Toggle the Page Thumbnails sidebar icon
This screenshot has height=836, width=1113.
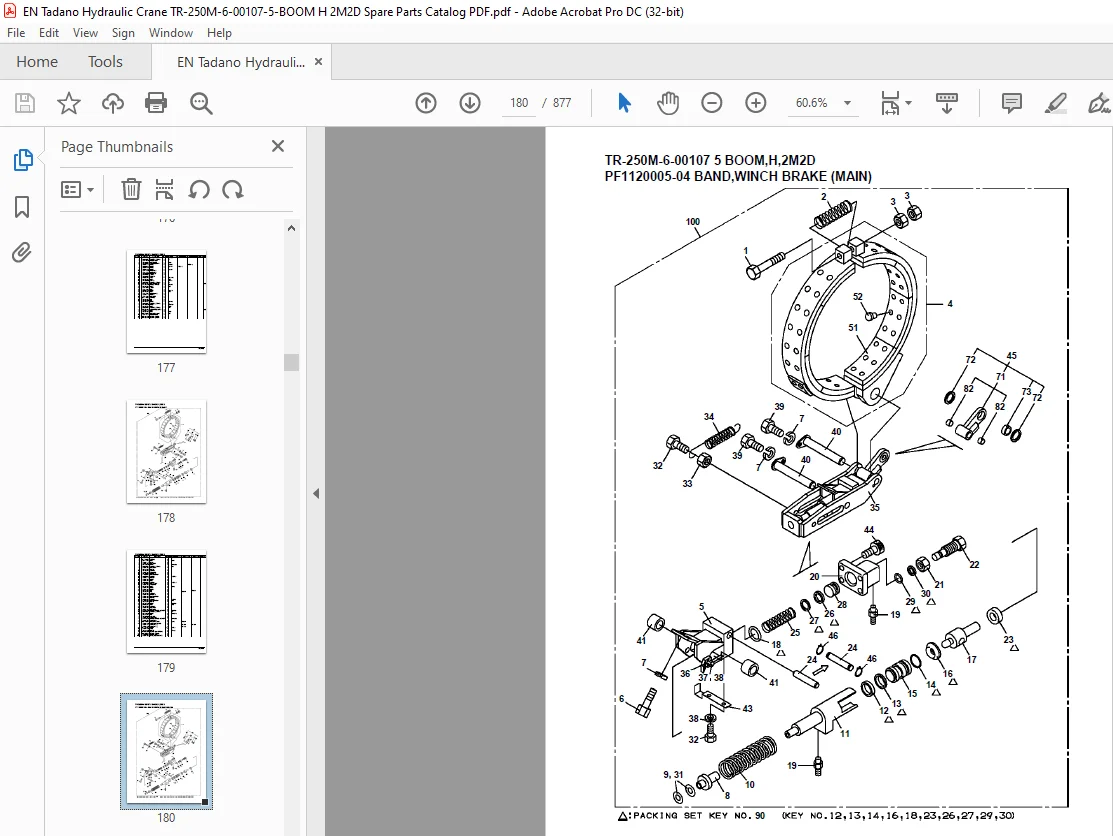tap(23, 160)
